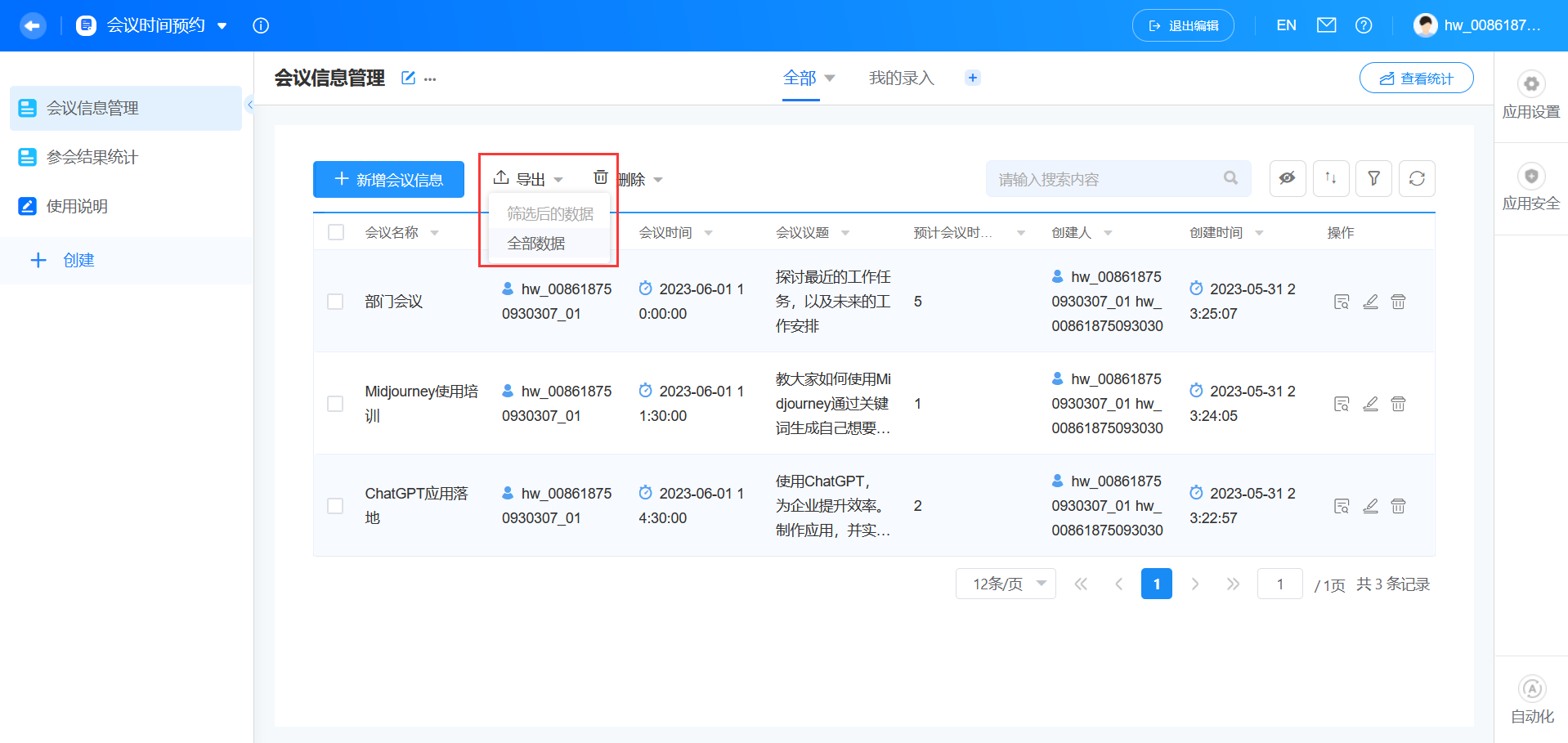Tick the checkbox on ChatGPT应用落地 row
Viewport: 1568px width, 743px height.
click(335, 505)
